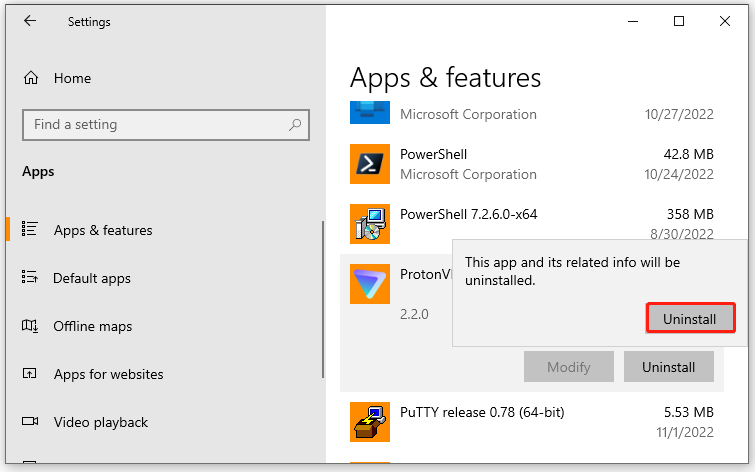Viewport: 755px width, 472px height.
Task: Click the search magnifier icon
Action: (x=295, y=125)
